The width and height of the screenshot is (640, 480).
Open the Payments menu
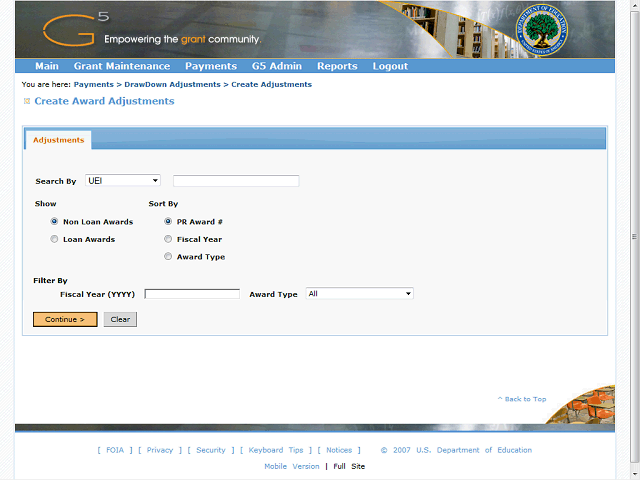tap(211, 66)
